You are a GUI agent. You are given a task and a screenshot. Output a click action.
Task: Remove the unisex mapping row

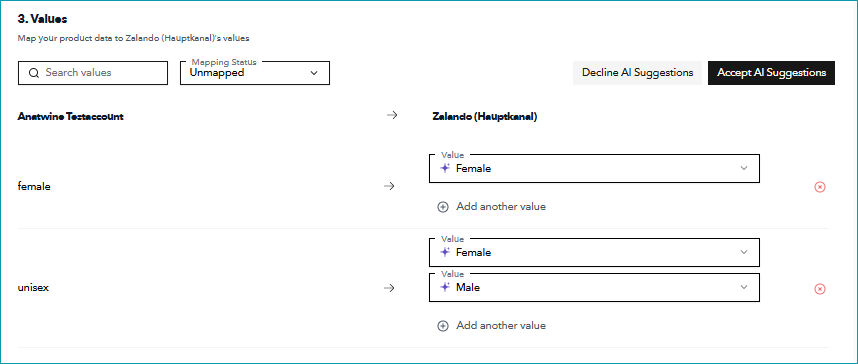[x=820, y=289]
